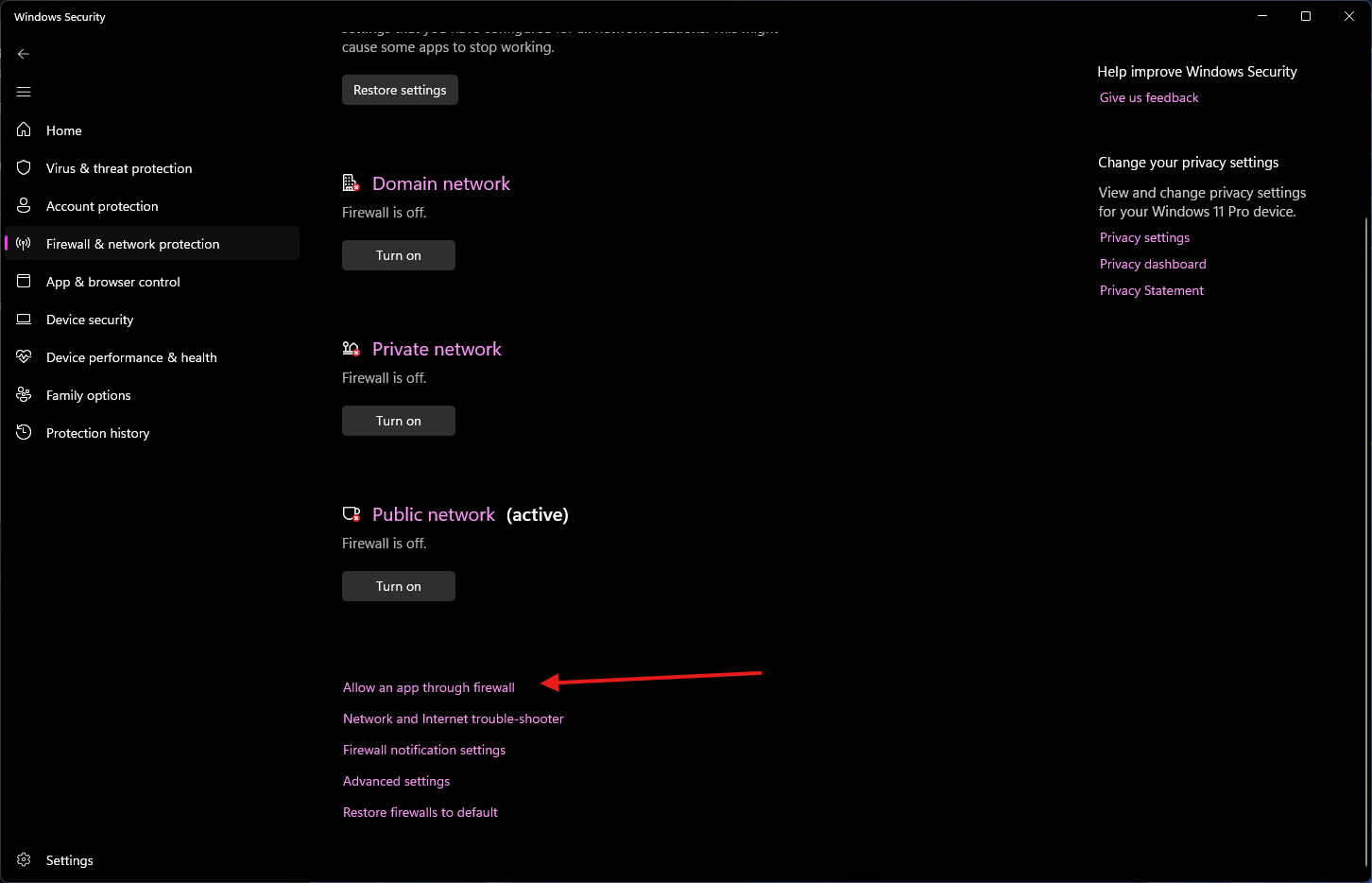1372x883 pixels.
Task: Click the App & browser control window icon
Action: click(x=24, y=281)
